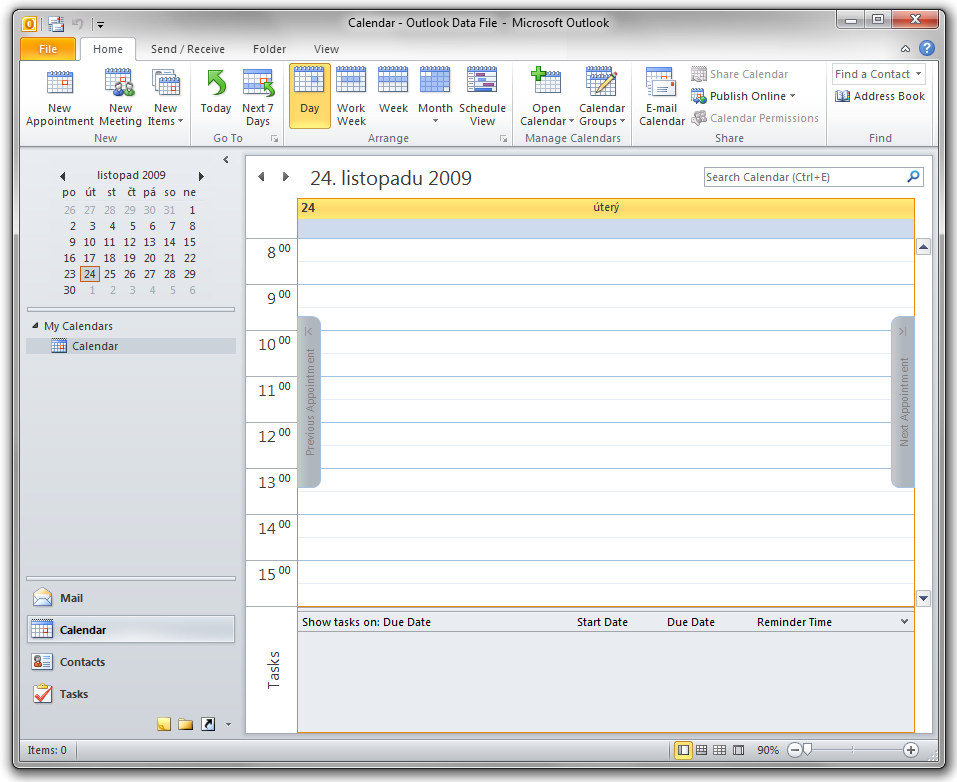Go to previous month in date navigator
This screenshot has width=957, height=782.
[62, 176]
